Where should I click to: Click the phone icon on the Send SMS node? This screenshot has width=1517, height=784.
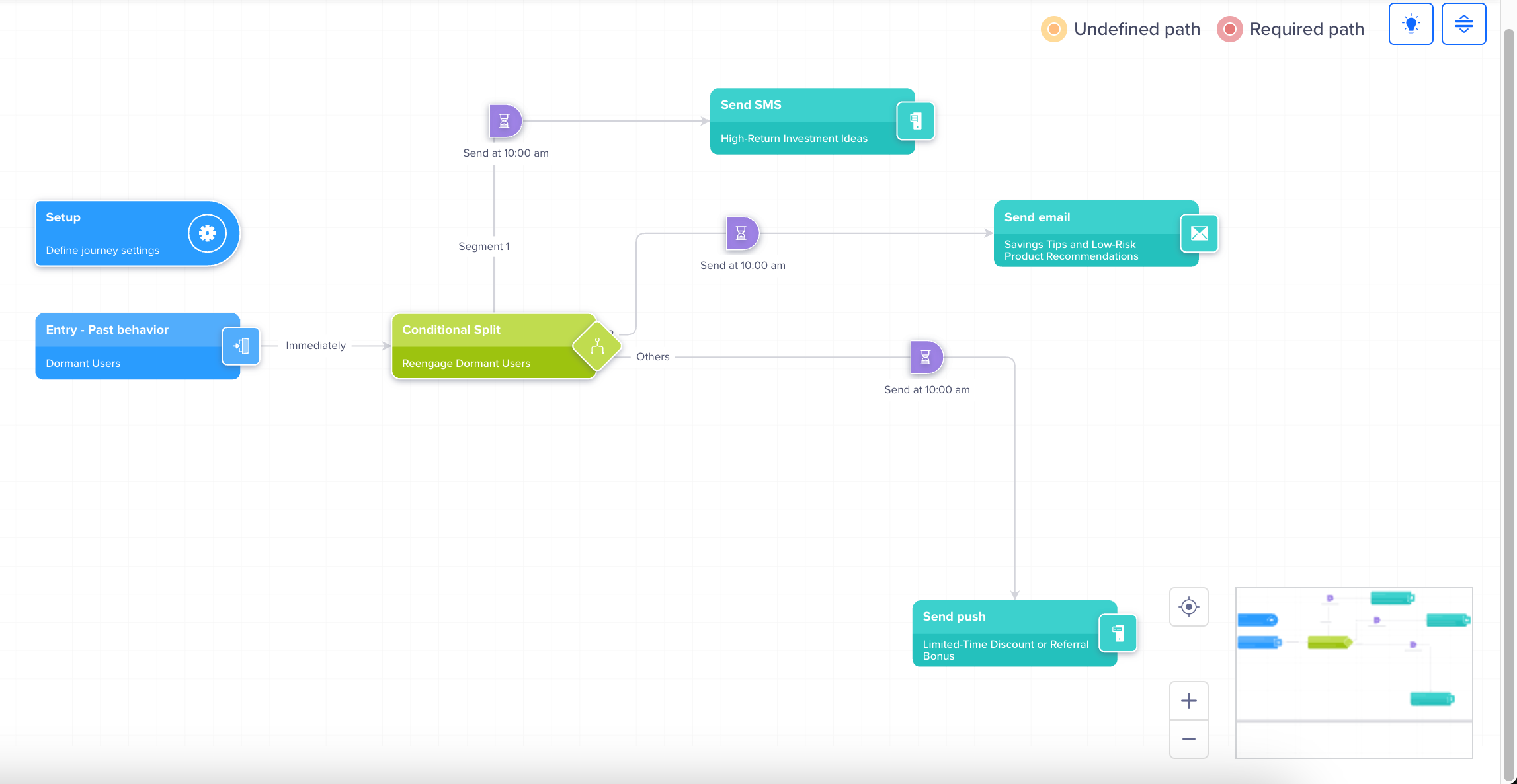point(915,121)
